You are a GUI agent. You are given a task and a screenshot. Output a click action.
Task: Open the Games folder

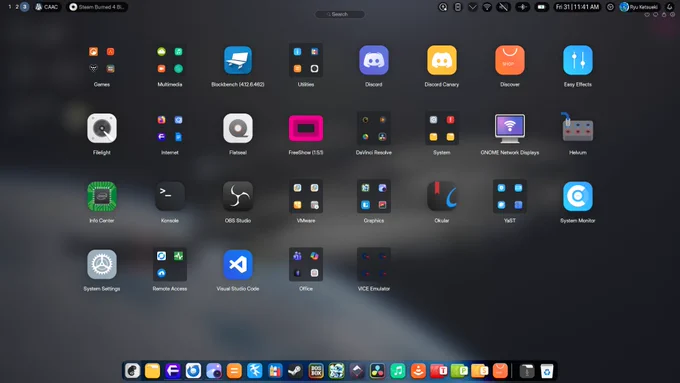101,60
